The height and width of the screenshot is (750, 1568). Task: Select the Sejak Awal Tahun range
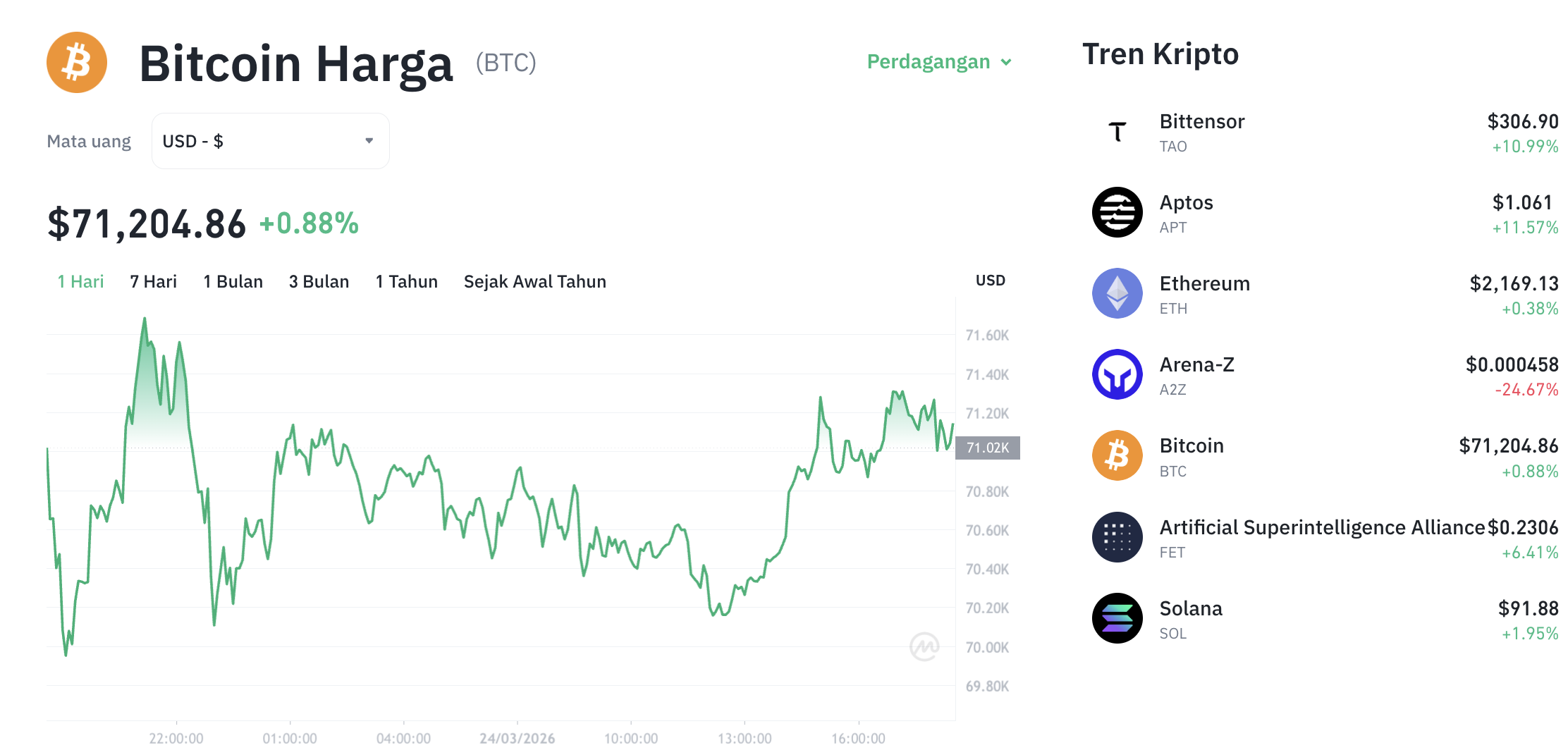(534, 281)
